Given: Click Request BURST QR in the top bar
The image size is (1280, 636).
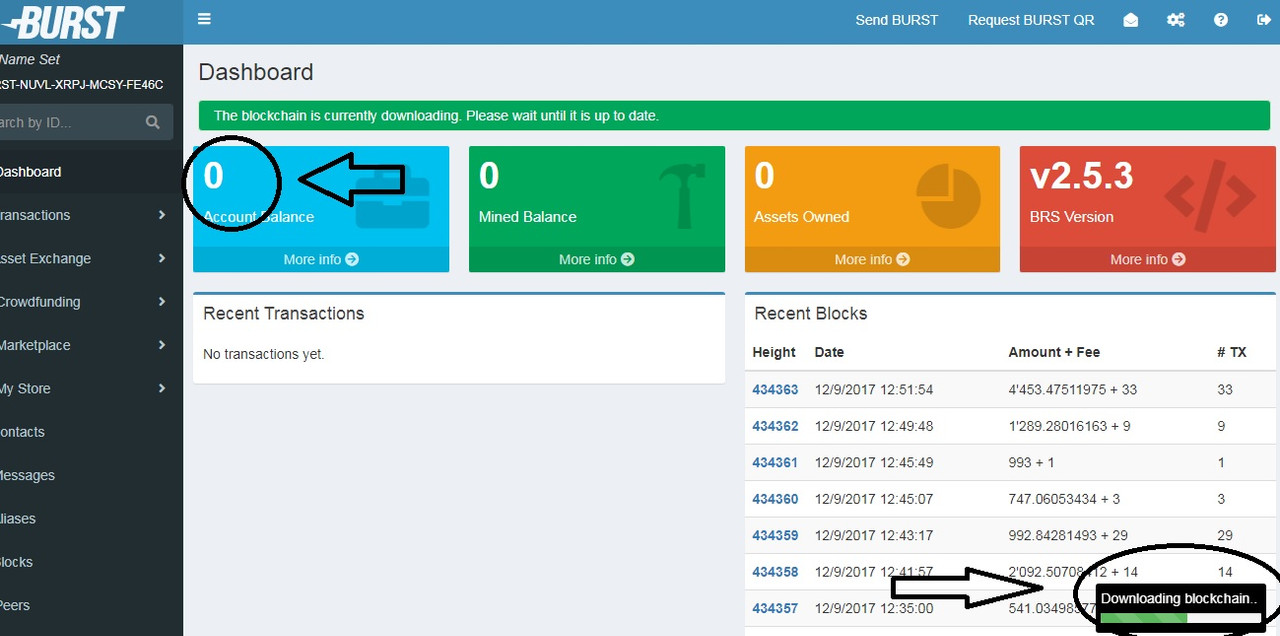Looking at the screenshot, I should (1031, 20).
